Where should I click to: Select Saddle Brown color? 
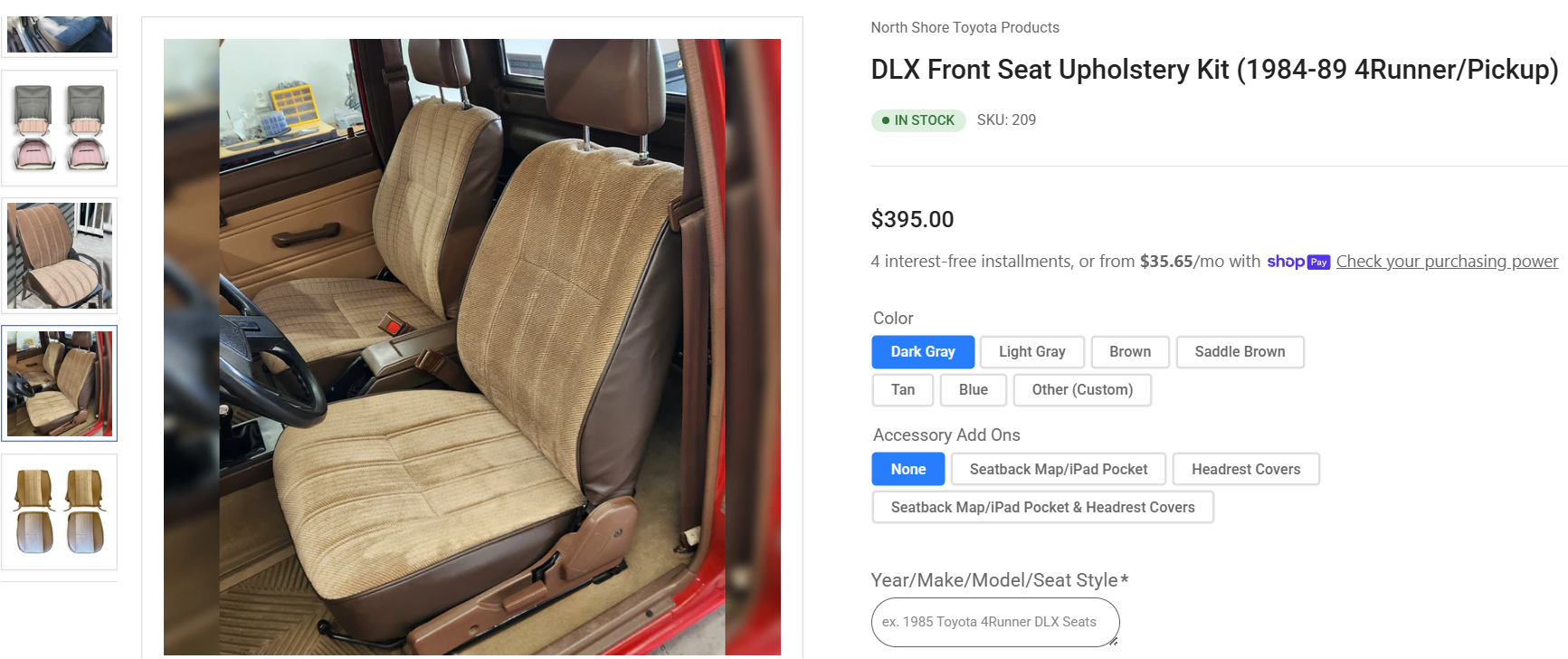pyautogui.click(x=1240, y=352)
